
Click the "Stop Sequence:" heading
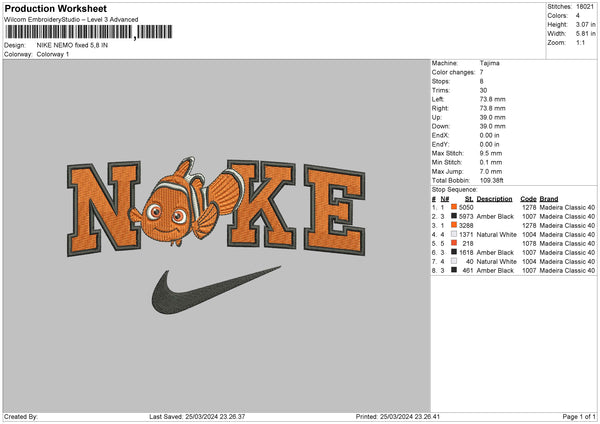pos(455,190)
